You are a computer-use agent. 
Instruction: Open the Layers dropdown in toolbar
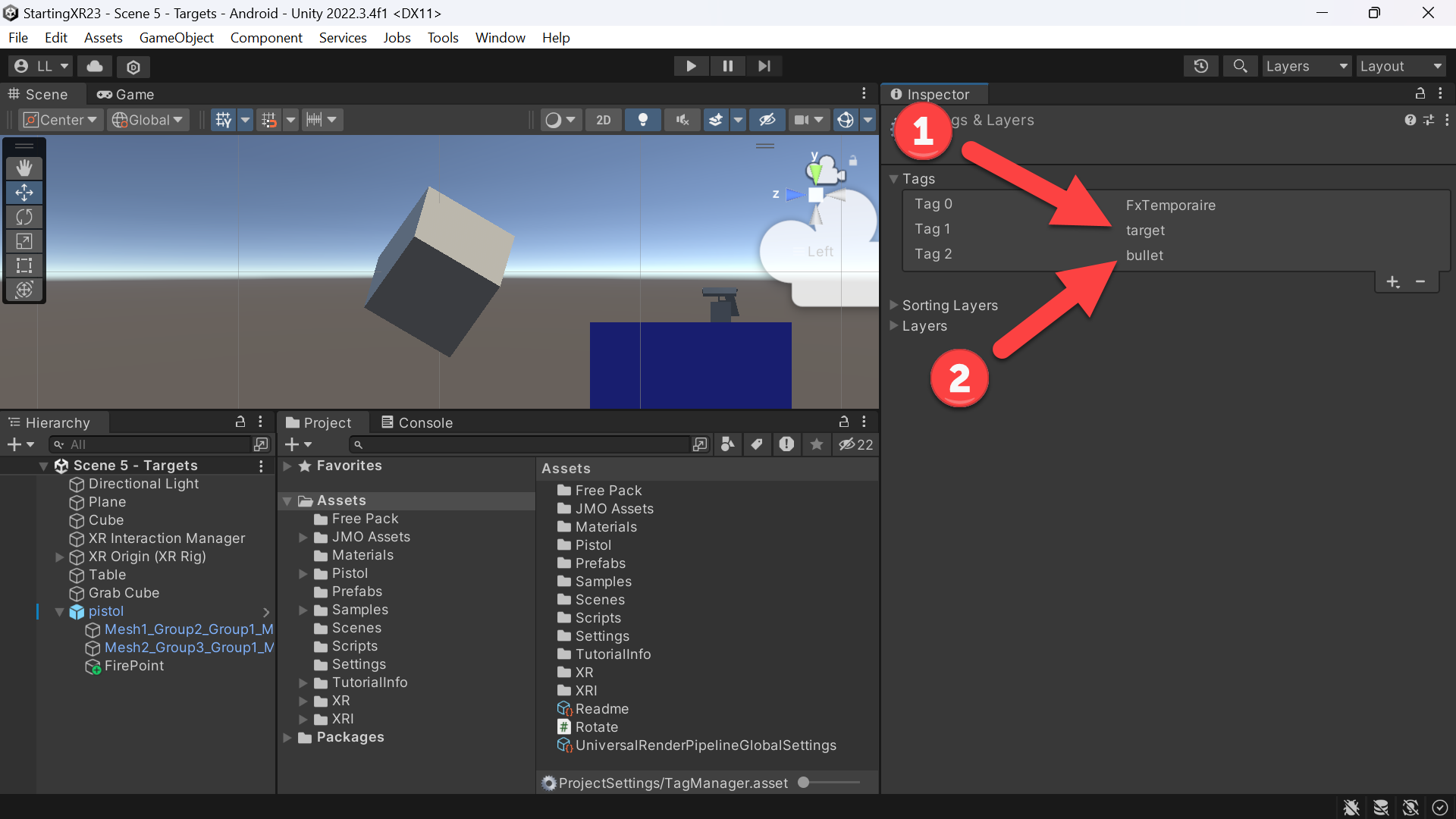tap(1306, 66)
